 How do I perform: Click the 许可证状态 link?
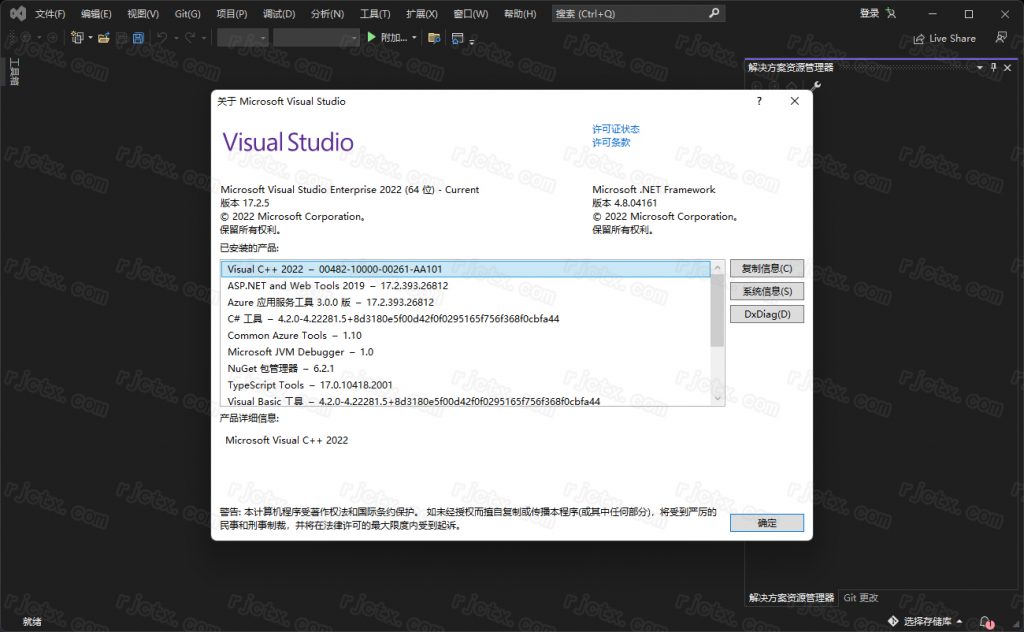tap(615, 129)
